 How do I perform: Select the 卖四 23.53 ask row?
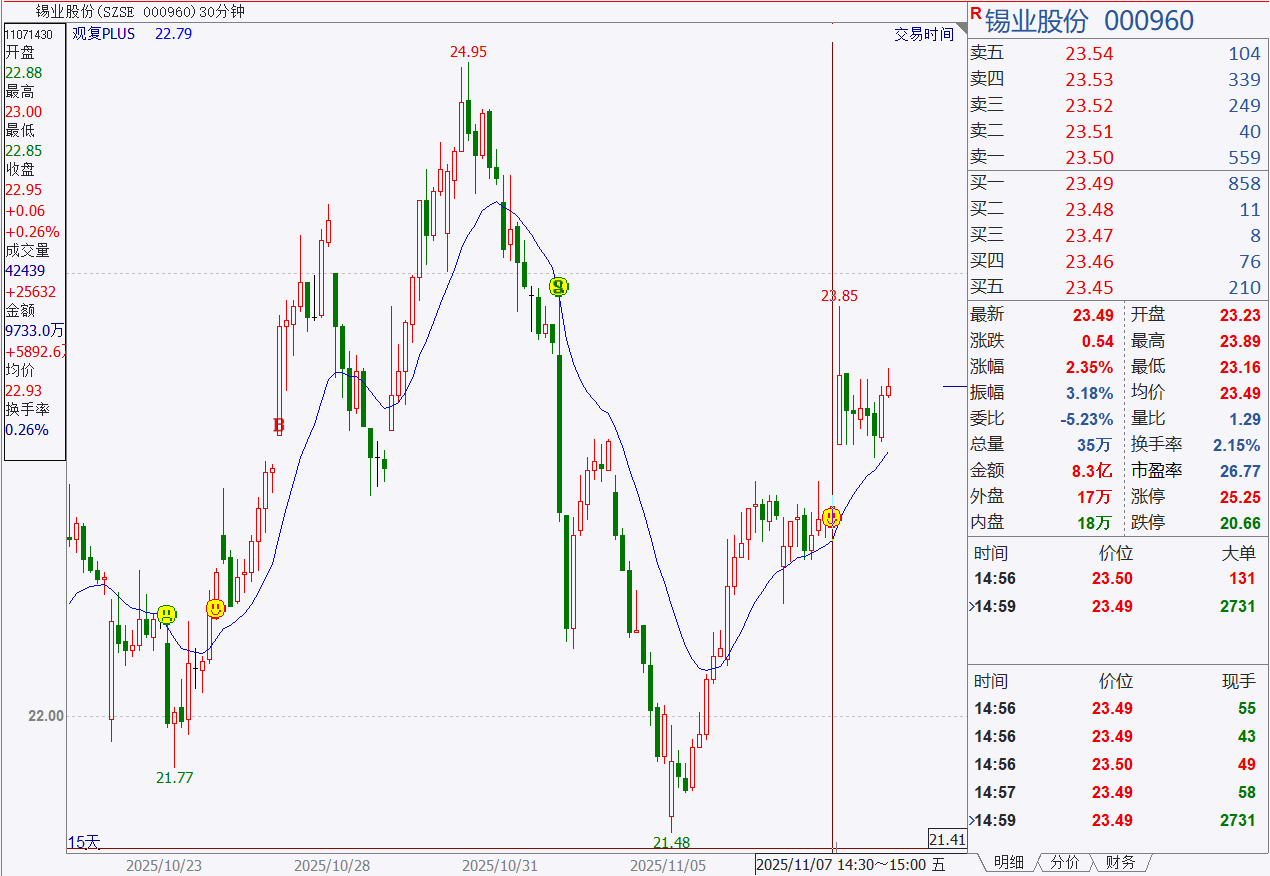pos(1118,80)
